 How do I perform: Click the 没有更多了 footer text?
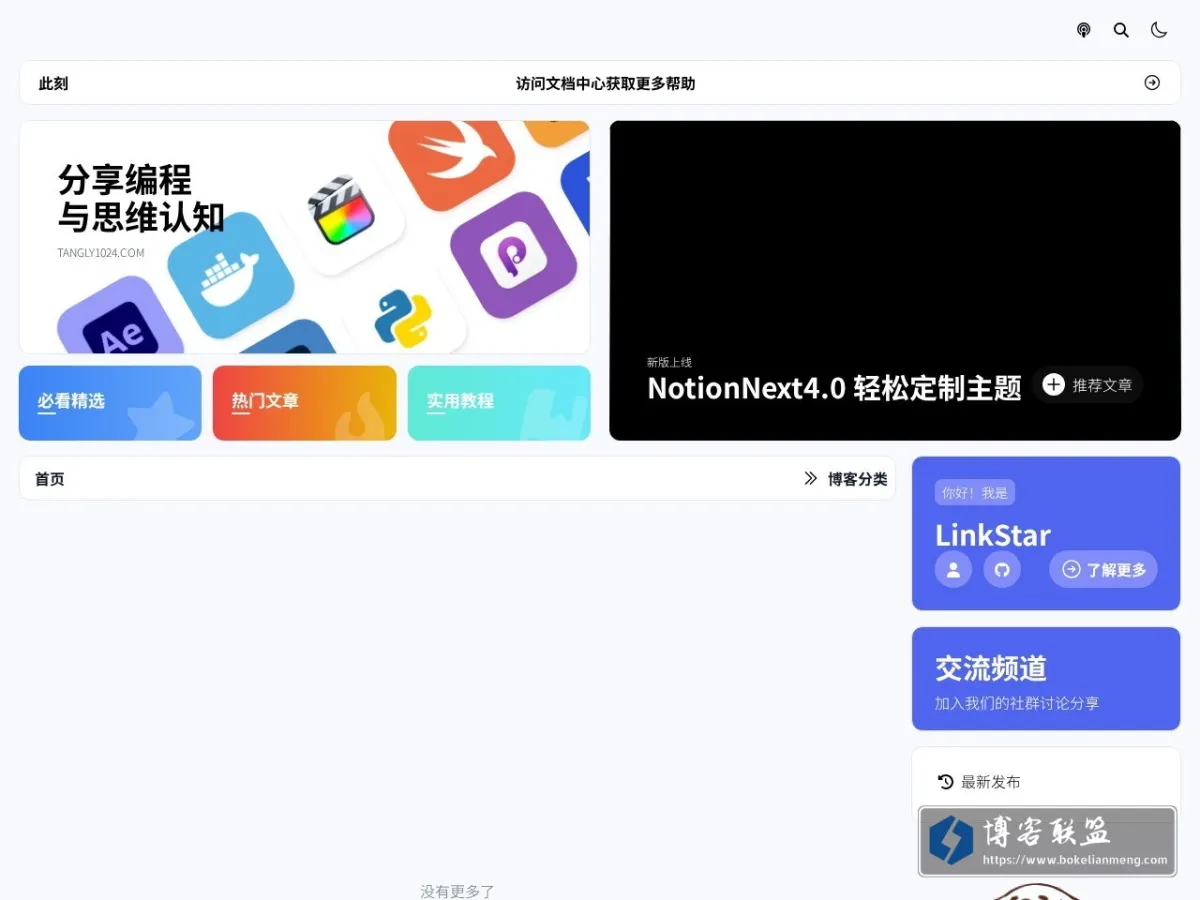pyautogui.click(x=457, y=891)
